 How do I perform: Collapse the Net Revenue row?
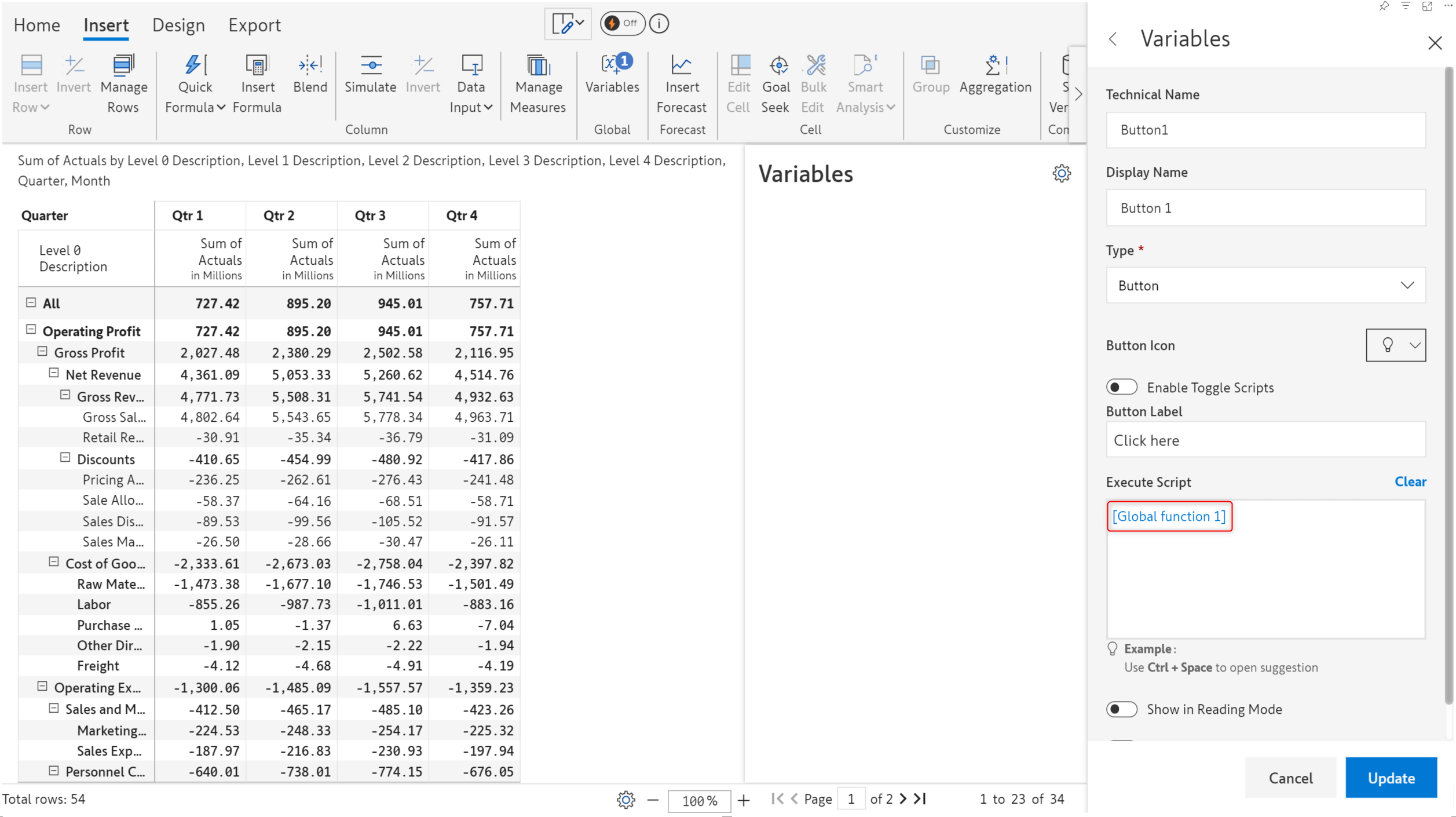54,373
